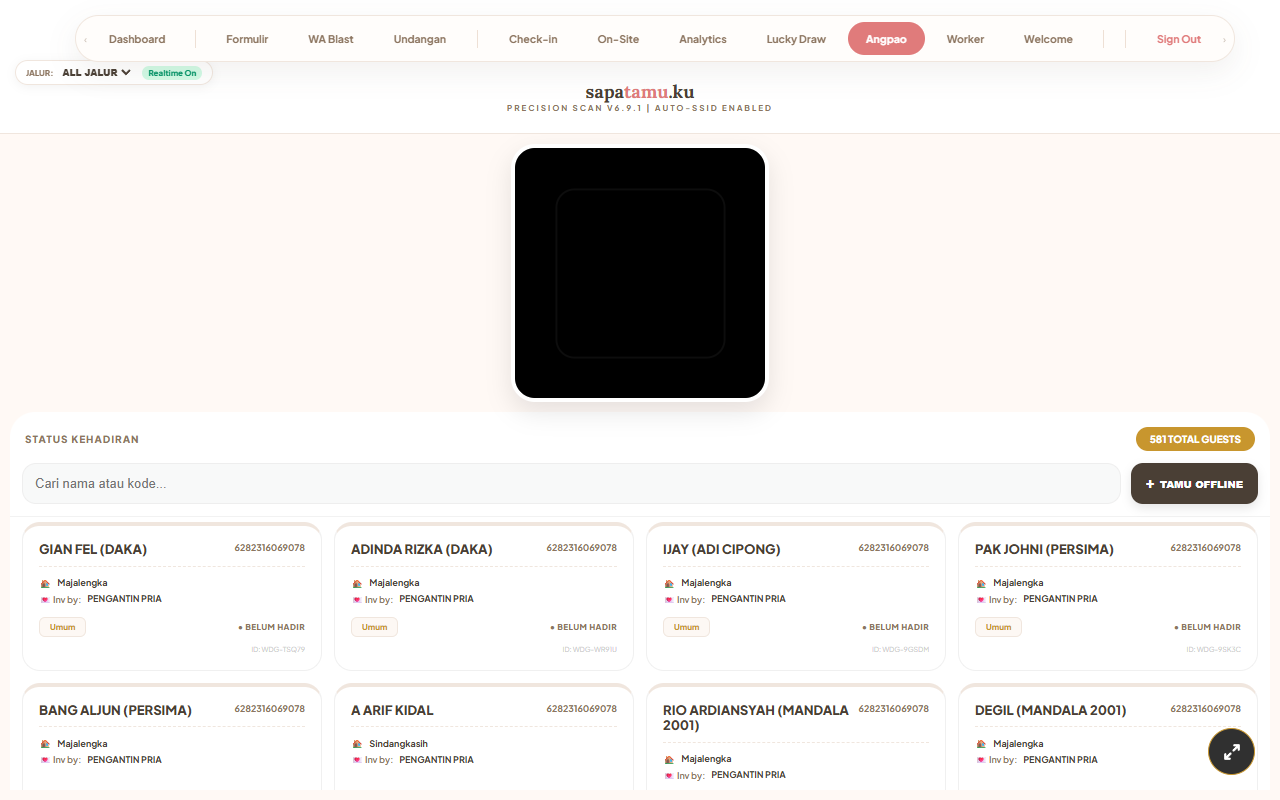Click house icon beside Sindangkasih
1280x800 pixels.
point(357,744)
